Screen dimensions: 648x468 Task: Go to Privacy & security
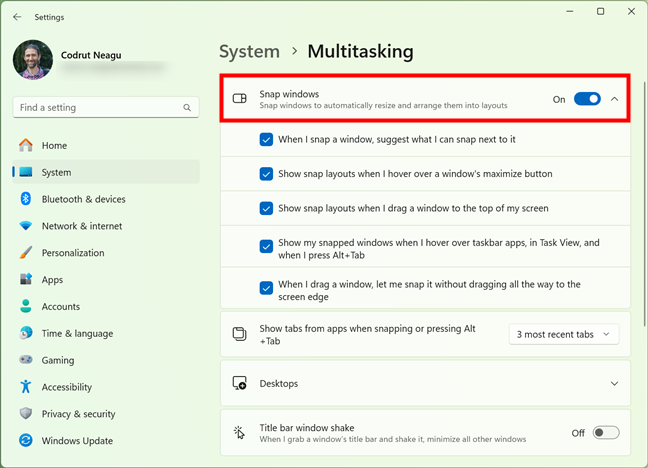pos(106,414)
